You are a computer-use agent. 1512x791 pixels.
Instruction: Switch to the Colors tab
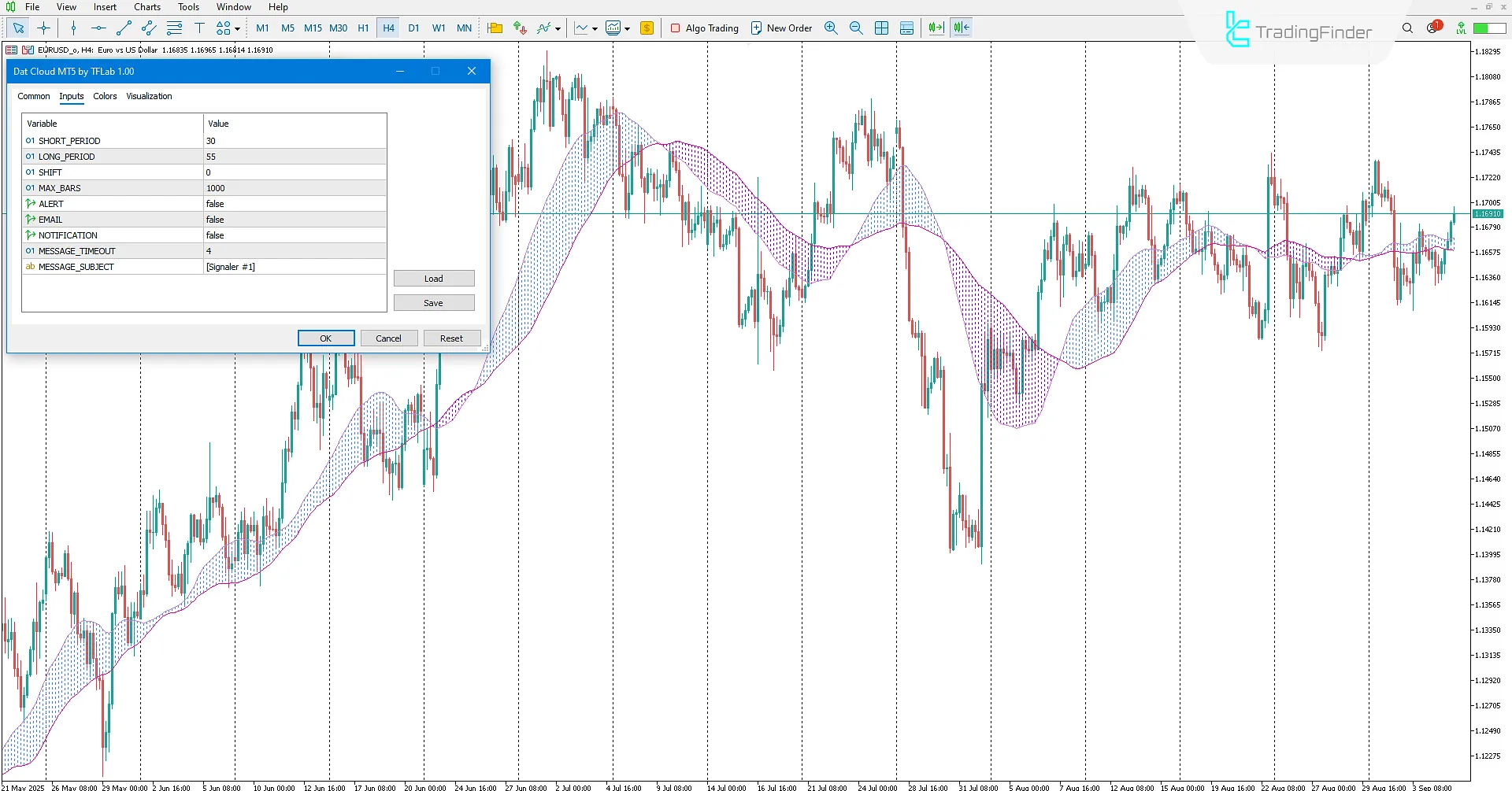[x=105, y=96]
